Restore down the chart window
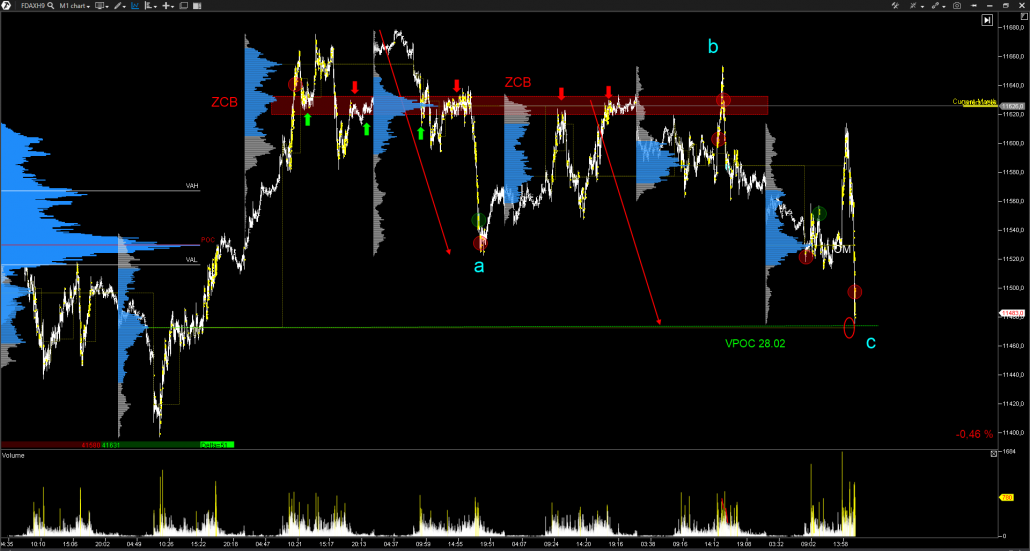The image size is (1030, 551). point(1006,5)
